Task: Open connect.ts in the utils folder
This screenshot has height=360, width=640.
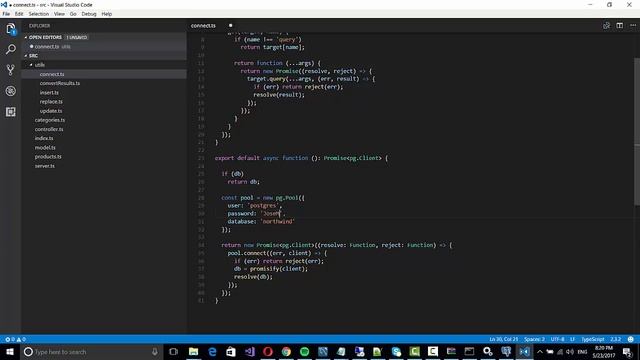Action: pyautogui.click(x=104, y=74)
